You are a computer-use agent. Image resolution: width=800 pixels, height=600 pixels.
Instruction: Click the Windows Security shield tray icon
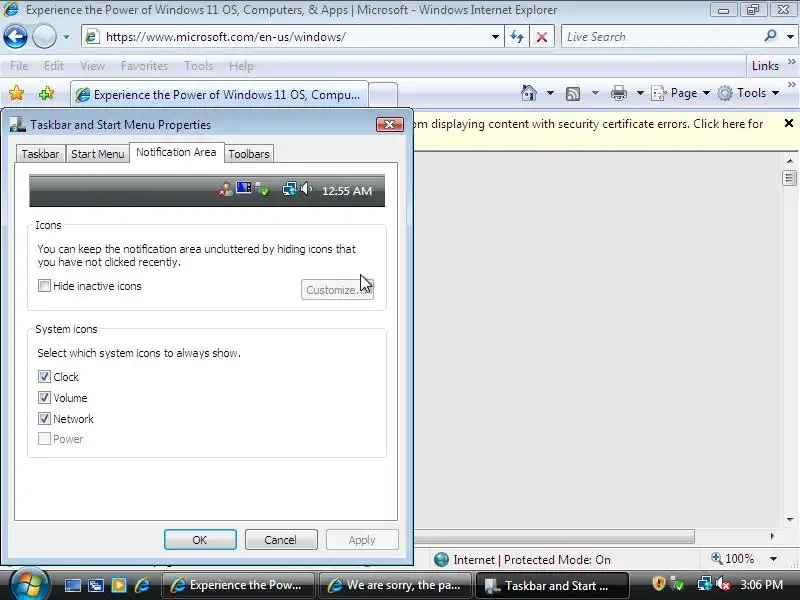(659, 583)
